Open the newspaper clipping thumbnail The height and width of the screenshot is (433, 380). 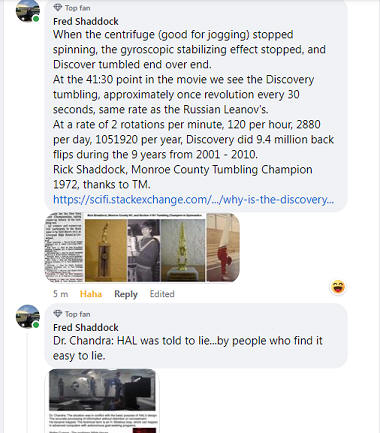[x=64, y=247]
